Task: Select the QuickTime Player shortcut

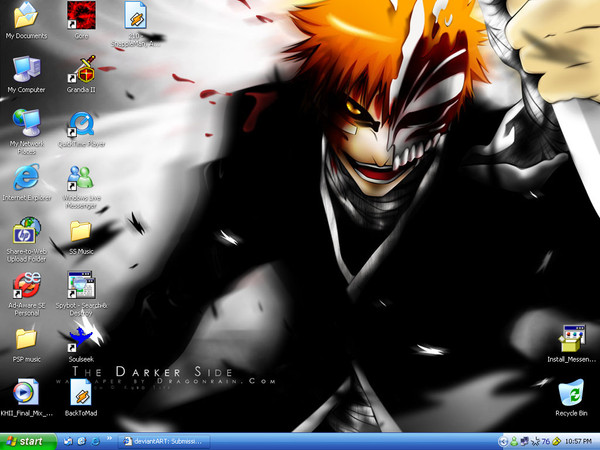Action: click(x=81, y=124)
